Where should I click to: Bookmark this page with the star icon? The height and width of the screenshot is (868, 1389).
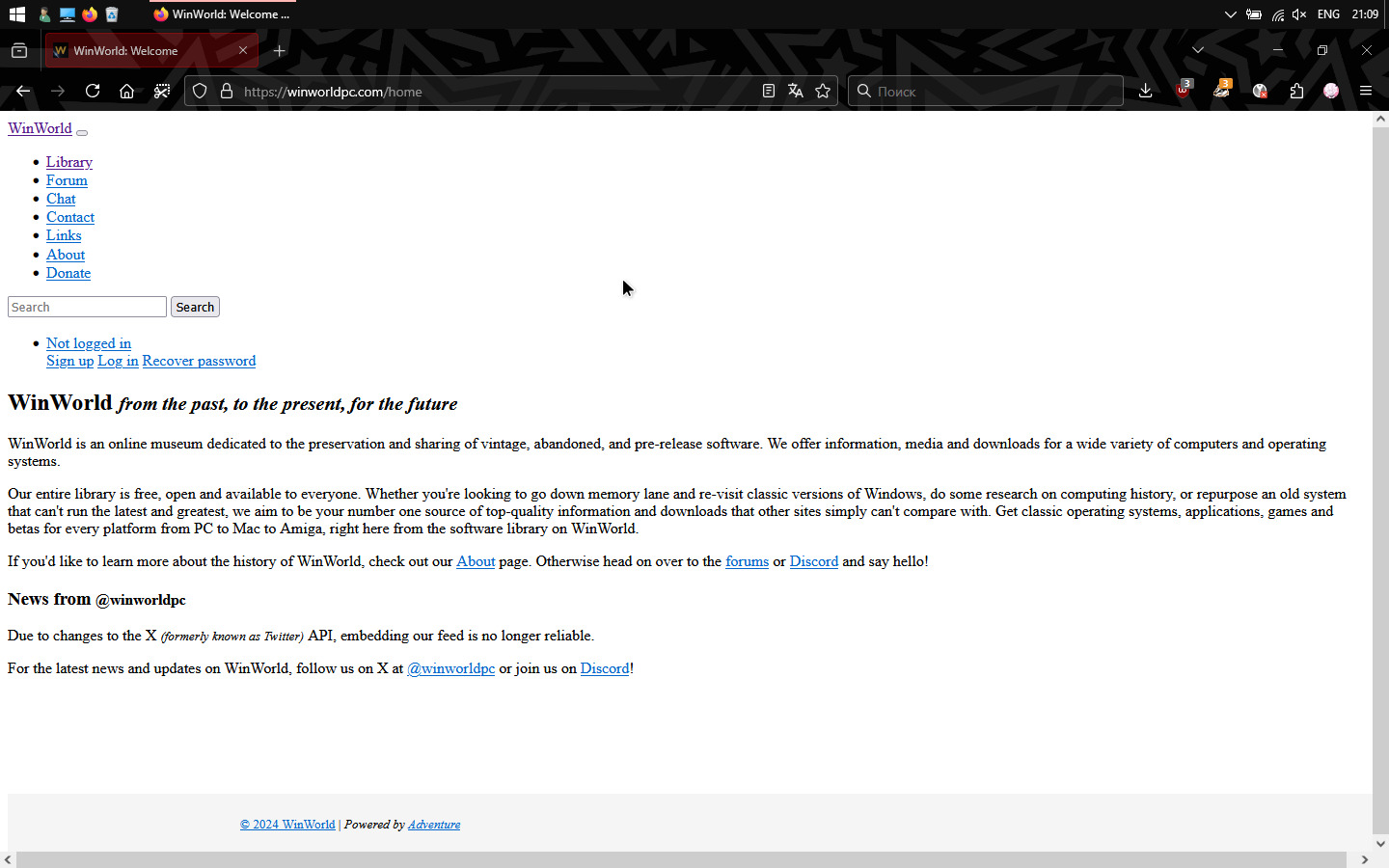coord(823,91)
